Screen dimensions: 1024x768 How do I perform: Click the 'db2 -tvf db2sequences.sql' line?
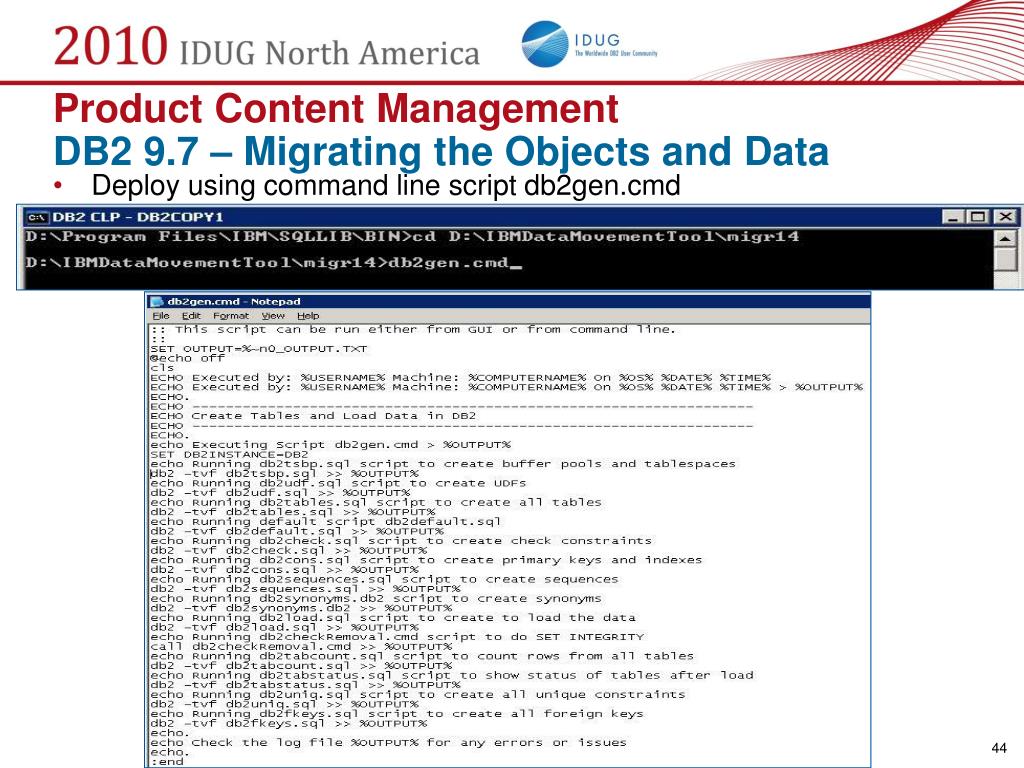point(305,589)
